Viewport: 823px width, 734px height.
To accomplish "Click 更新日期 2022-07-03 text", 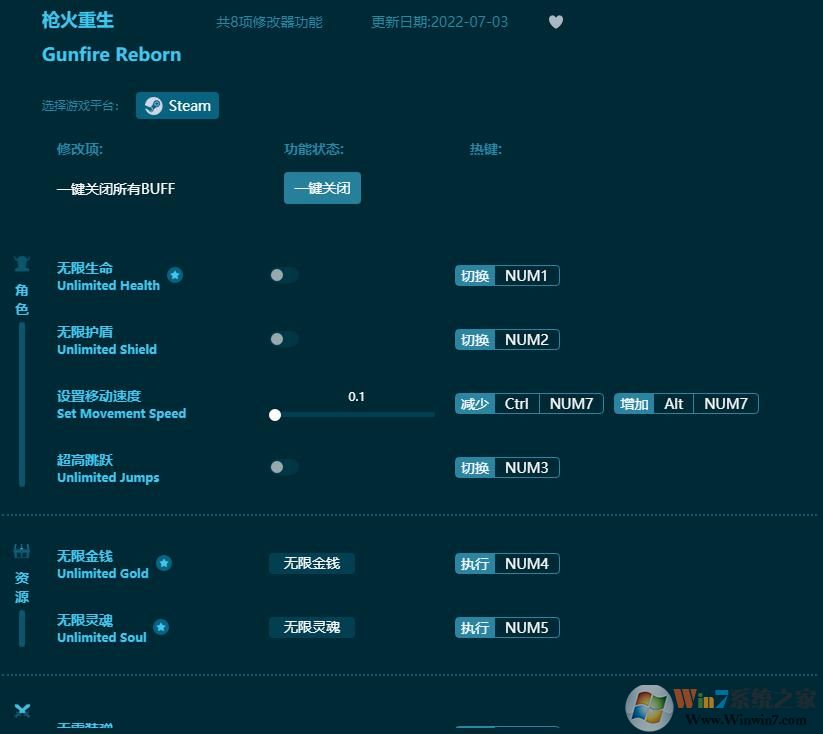I will (x=439, y=22).
